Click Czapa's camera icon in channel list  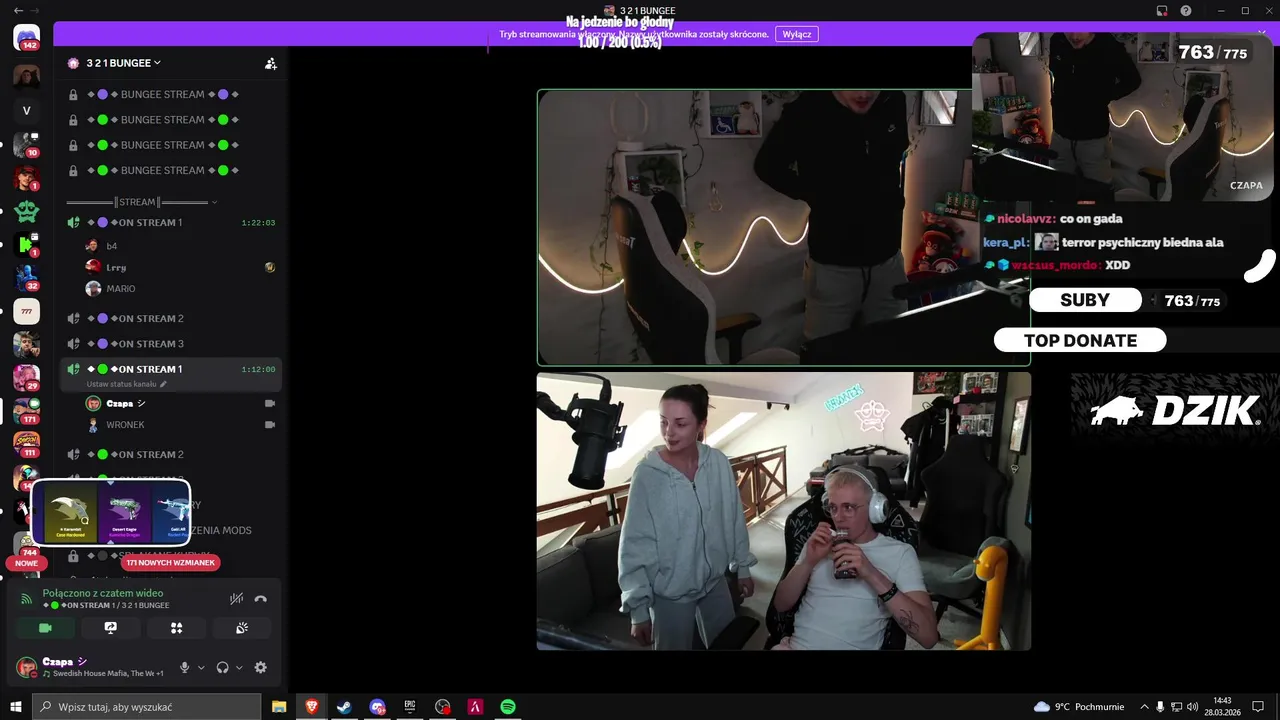[269, 403]
